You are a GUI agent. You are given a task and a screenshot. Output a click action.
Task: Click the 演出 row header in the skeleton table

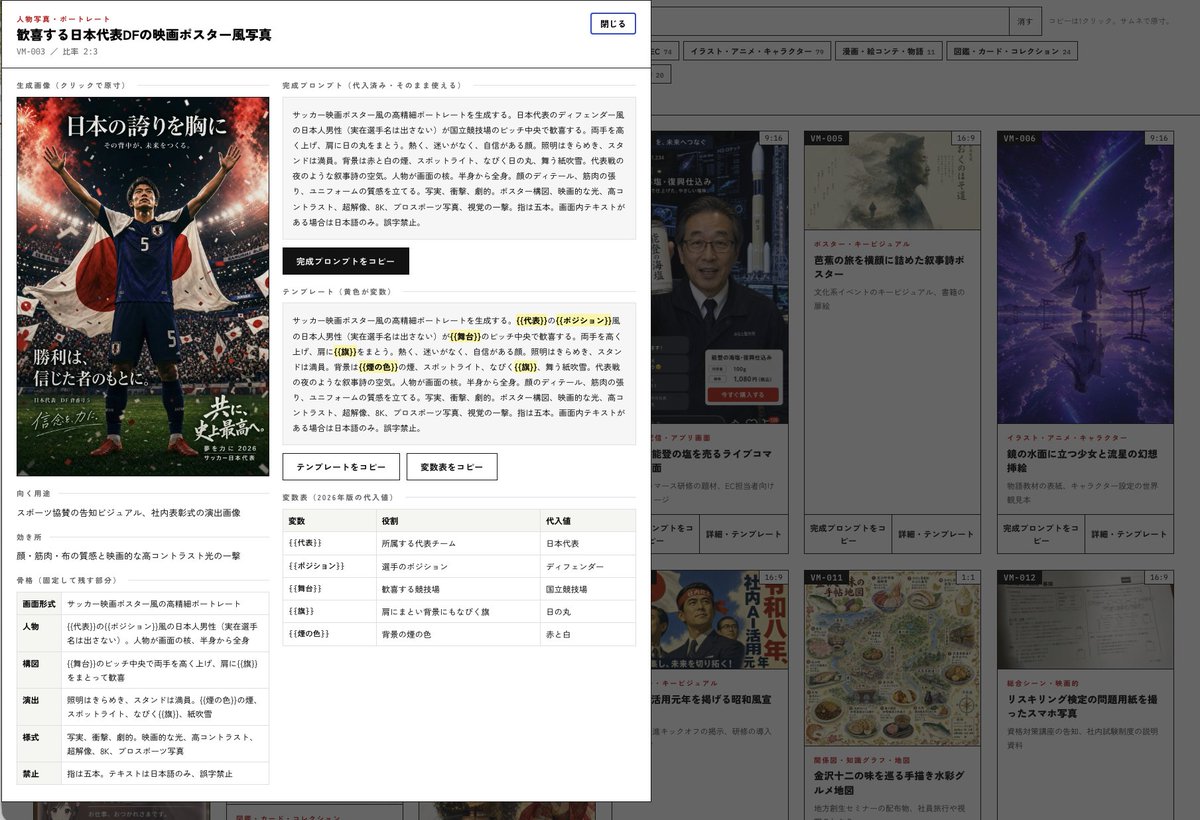coord(39,709)
